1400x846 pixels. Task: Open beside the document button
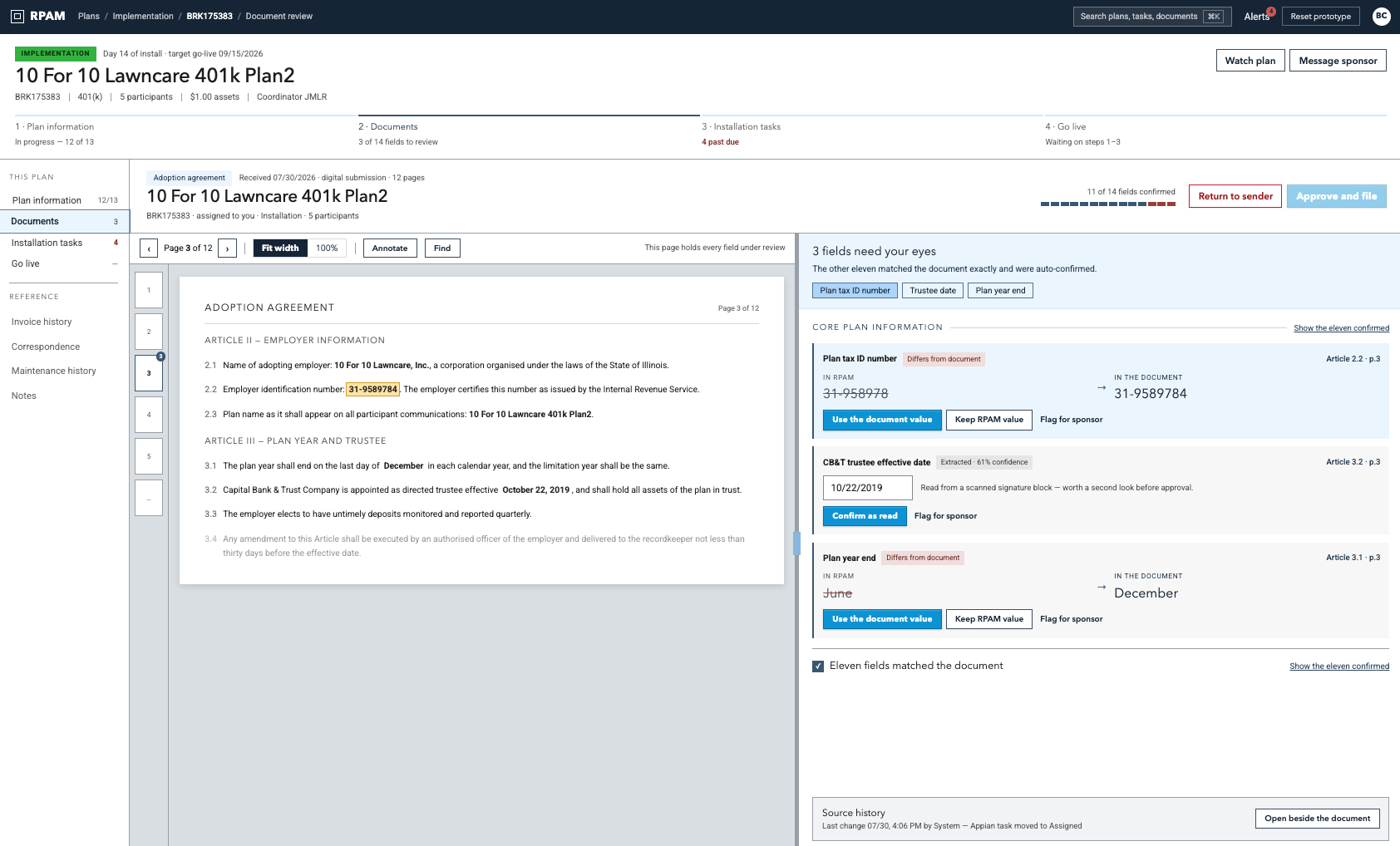point(1318,819)
